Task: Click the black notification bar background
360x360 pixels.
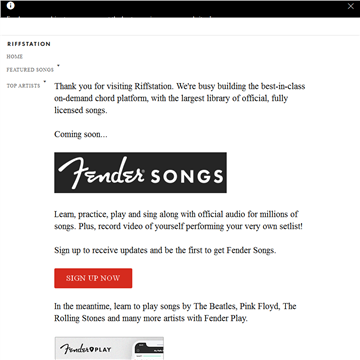Action: pos(180,9)
